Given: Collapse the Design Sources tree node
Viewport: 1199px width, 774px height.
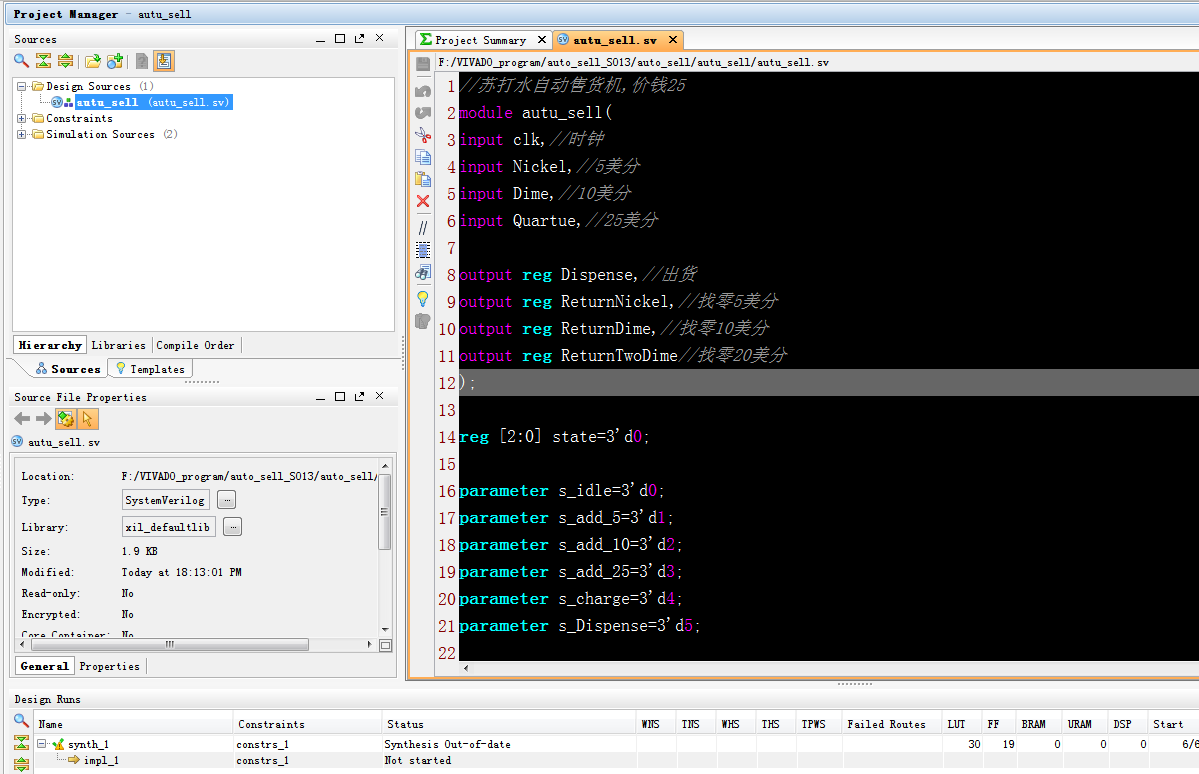Looking at the screenshot, I should [x=22, y=86].
